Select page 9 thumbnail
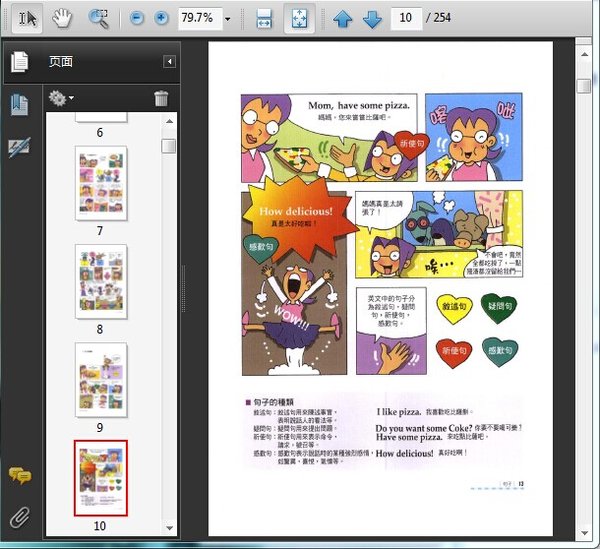The image size is (600, 549). 101,379
